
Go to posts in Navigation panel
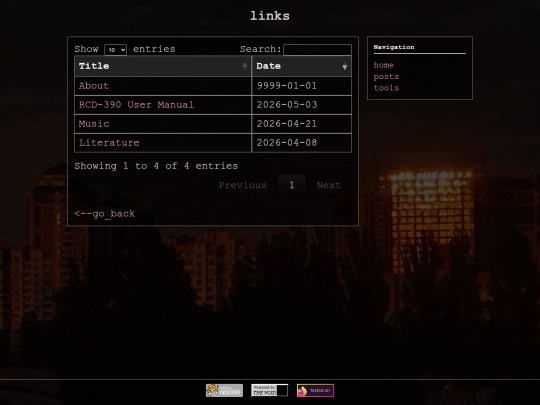click(x=386, y=76)
